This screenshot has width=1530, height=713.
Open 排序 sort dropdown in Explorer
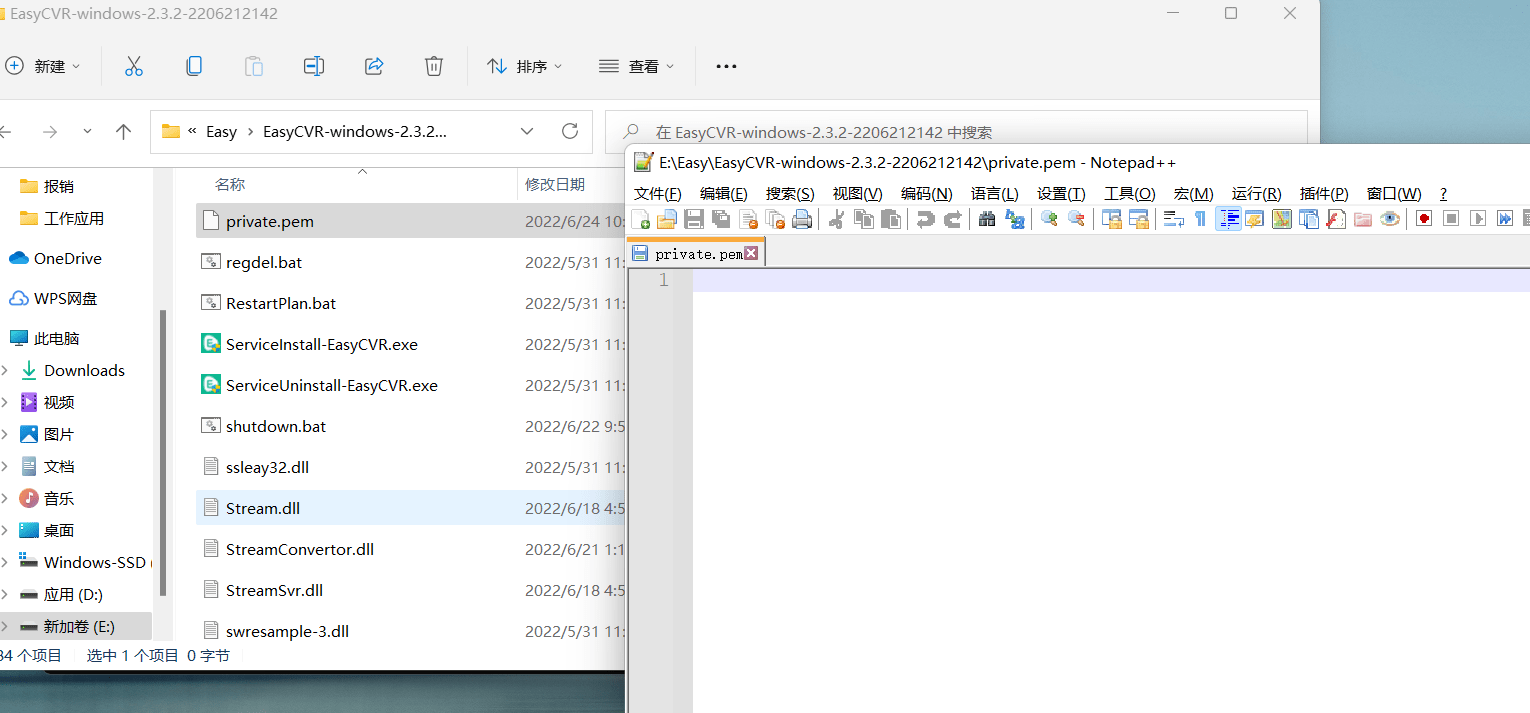525,66
